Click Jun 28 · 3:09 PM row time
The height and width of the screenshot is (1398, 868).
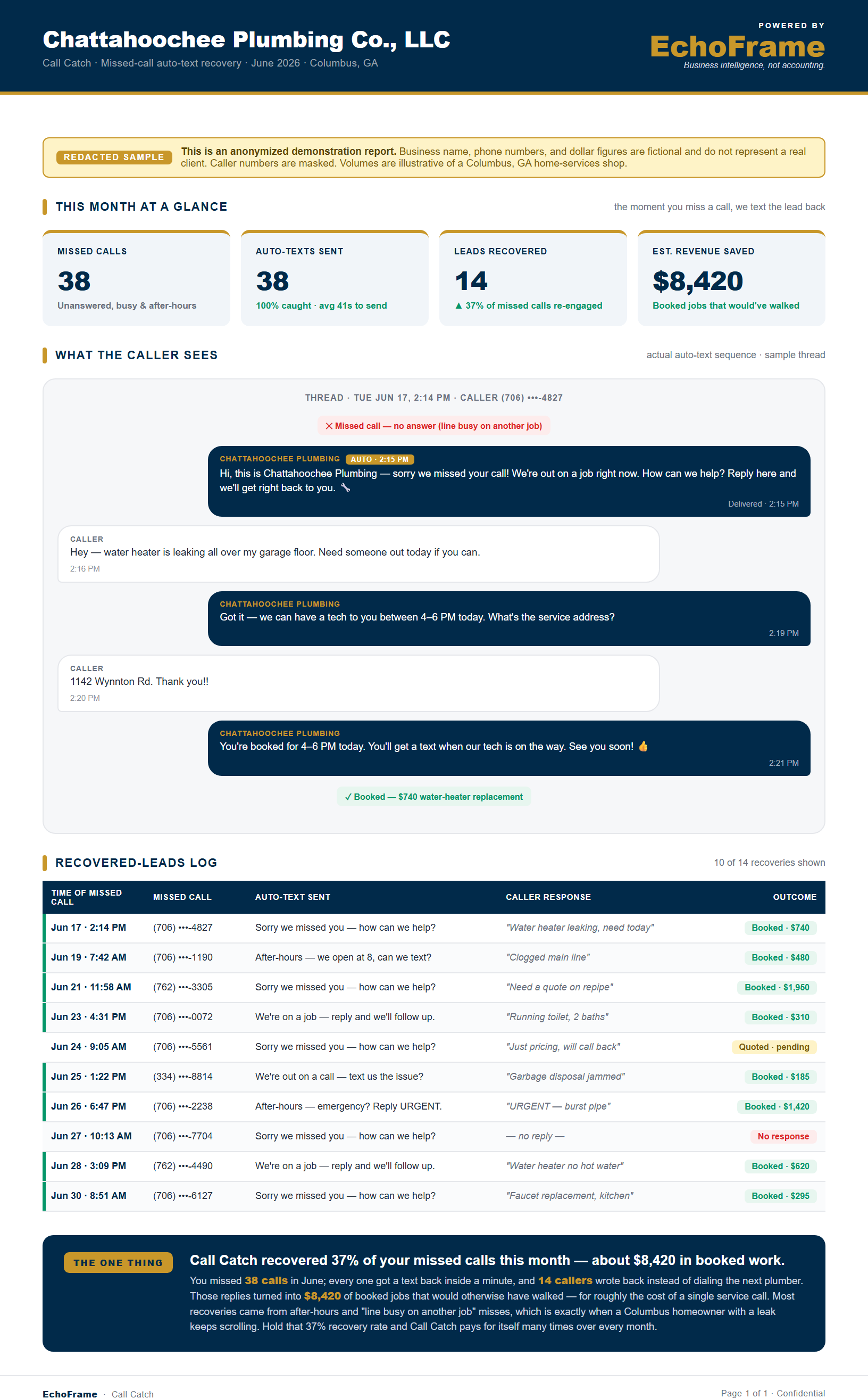[x=88, y=1167]
